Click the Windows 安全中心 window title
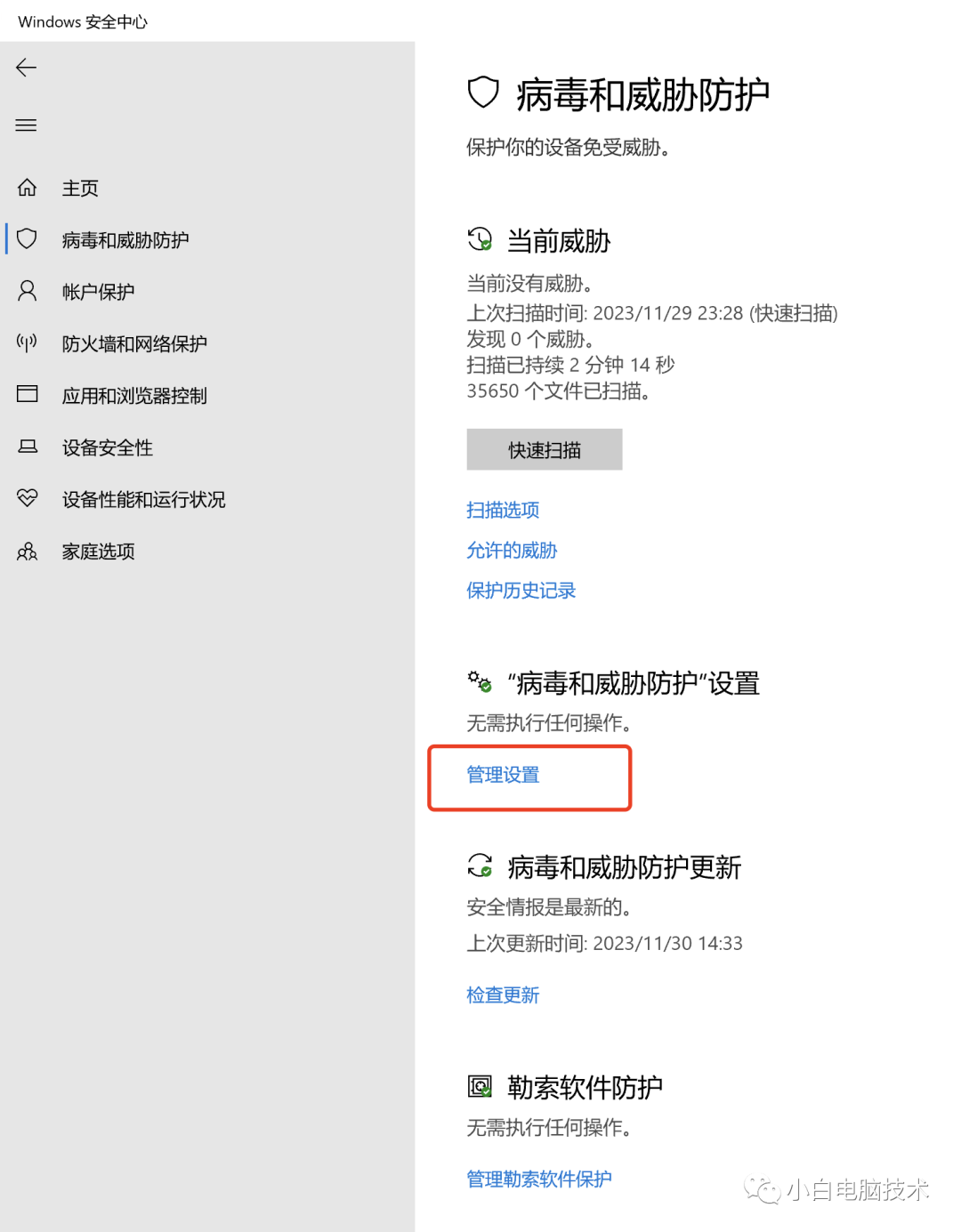 pyautogui.click(x=83, y=21)
